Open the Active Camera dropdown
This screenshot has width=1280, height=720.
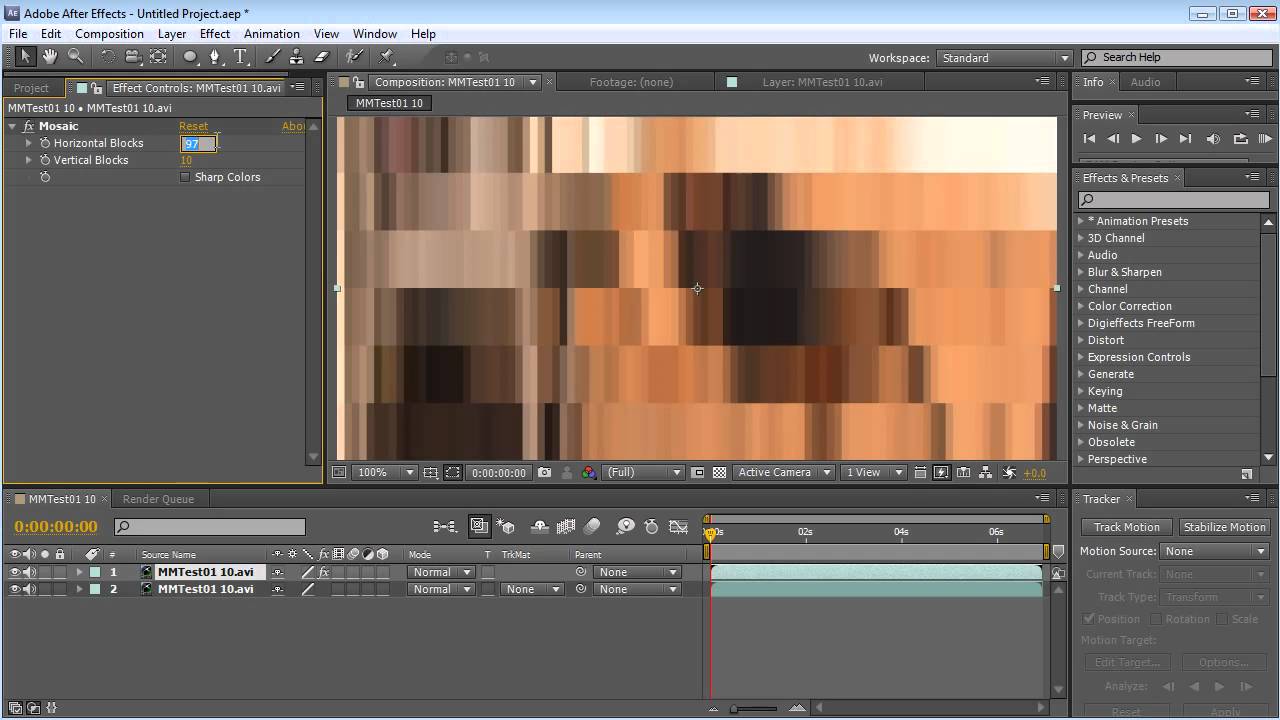coord(783,472)
